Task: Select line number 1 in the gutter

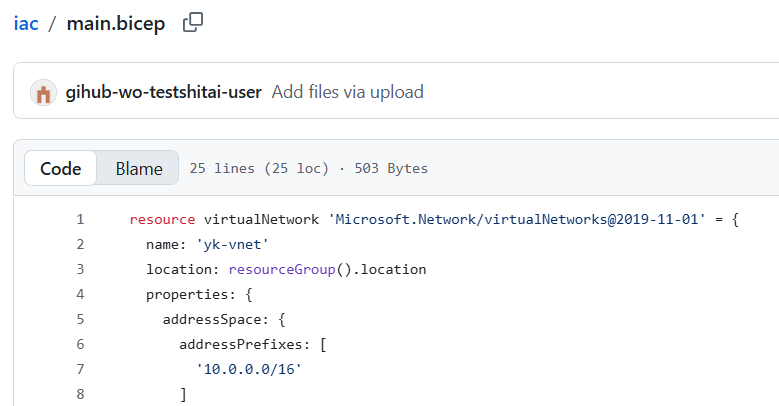Action: coord(79,219)
